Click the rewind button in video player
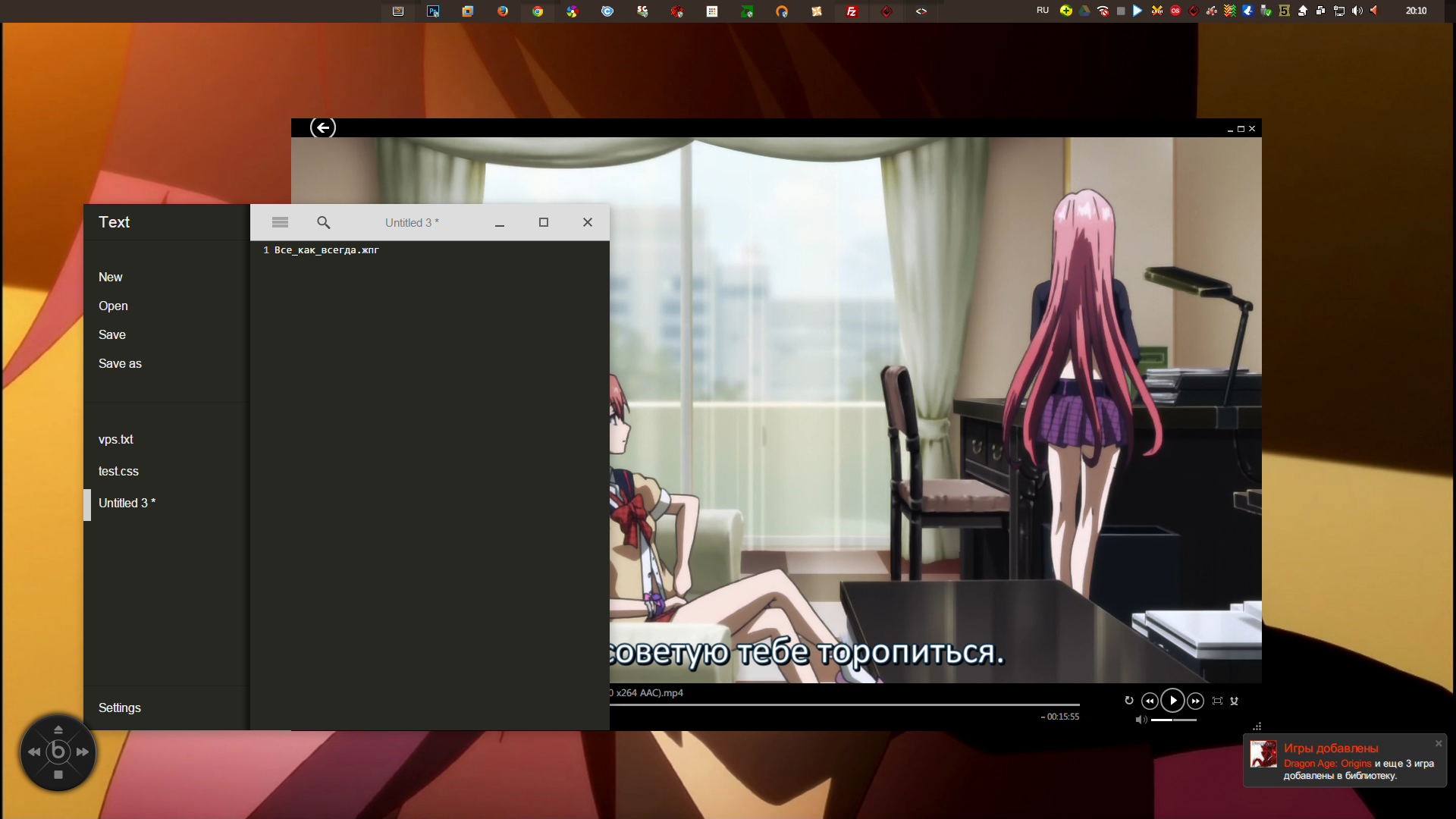The image size is (1456, 819). pyautogui.click(x=1150, y=701)
